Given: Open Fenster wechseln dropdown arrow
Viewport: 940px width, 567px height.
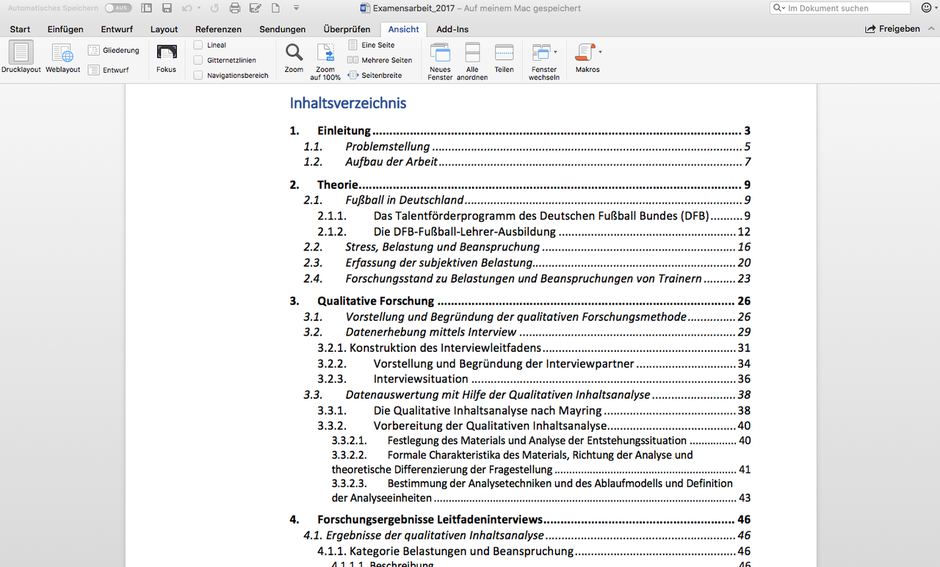Looking at the screenshot, I should (x=555, y=52).
